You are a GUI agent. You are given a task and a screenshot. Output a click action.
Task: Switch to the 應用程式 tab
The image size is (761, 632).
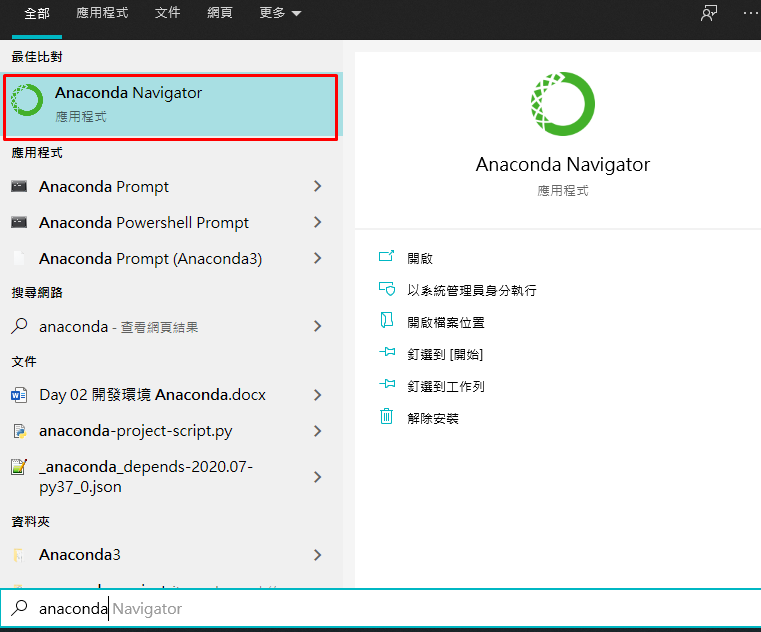click(102, 13)
